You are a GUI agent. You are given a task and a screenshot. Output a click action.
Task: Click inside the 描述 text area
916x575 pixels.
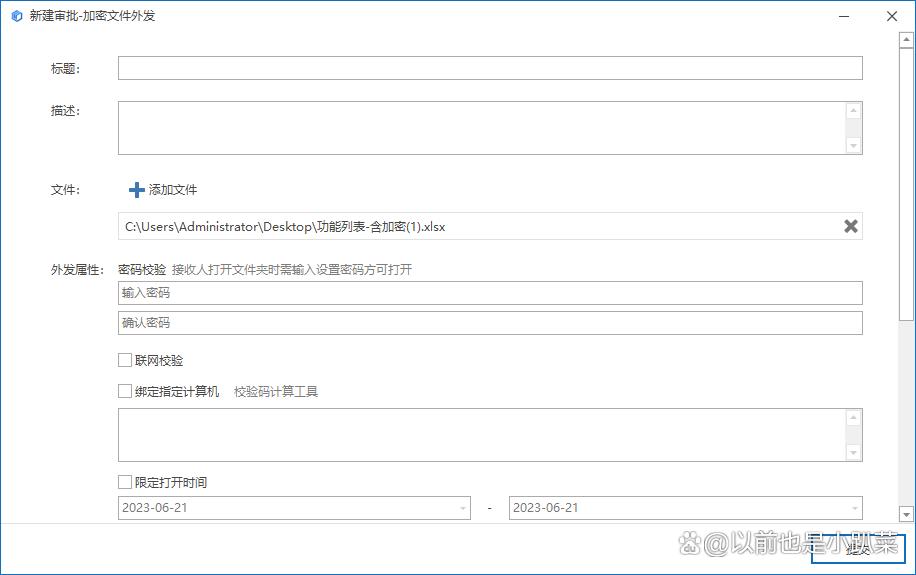(x=483, y=128)
